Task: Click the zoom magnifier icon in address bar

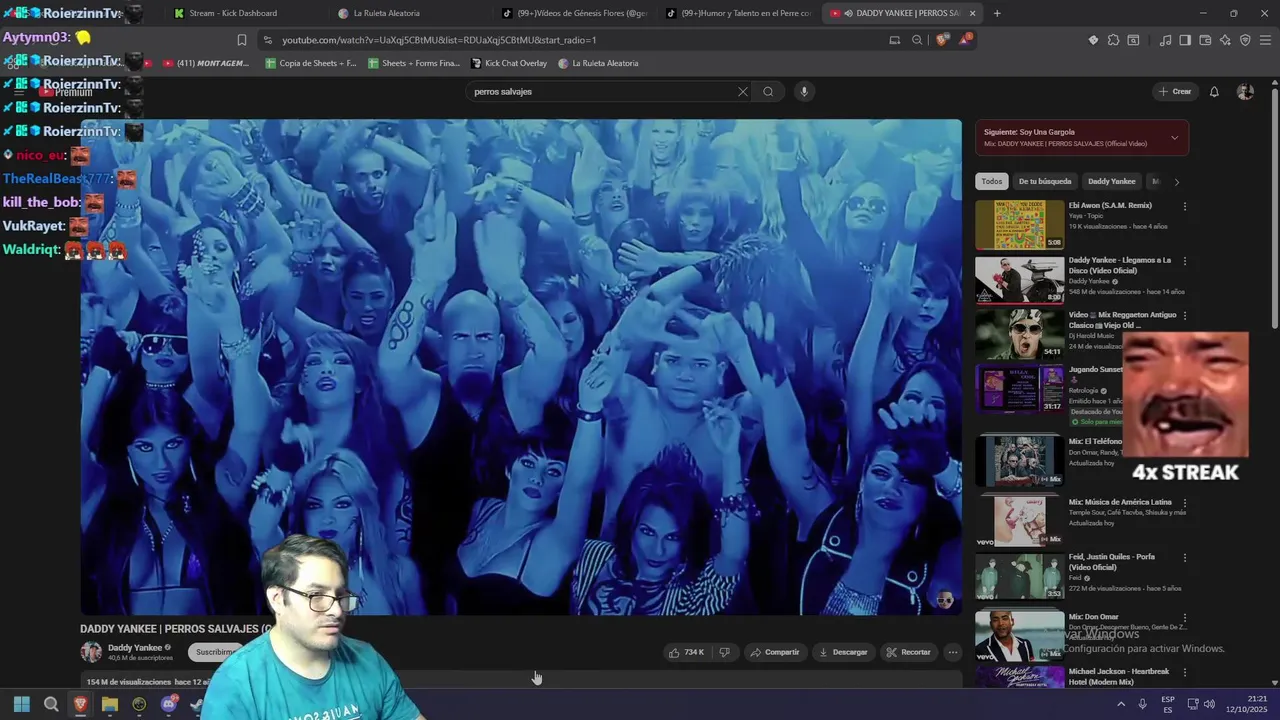Action: point(917,40)
